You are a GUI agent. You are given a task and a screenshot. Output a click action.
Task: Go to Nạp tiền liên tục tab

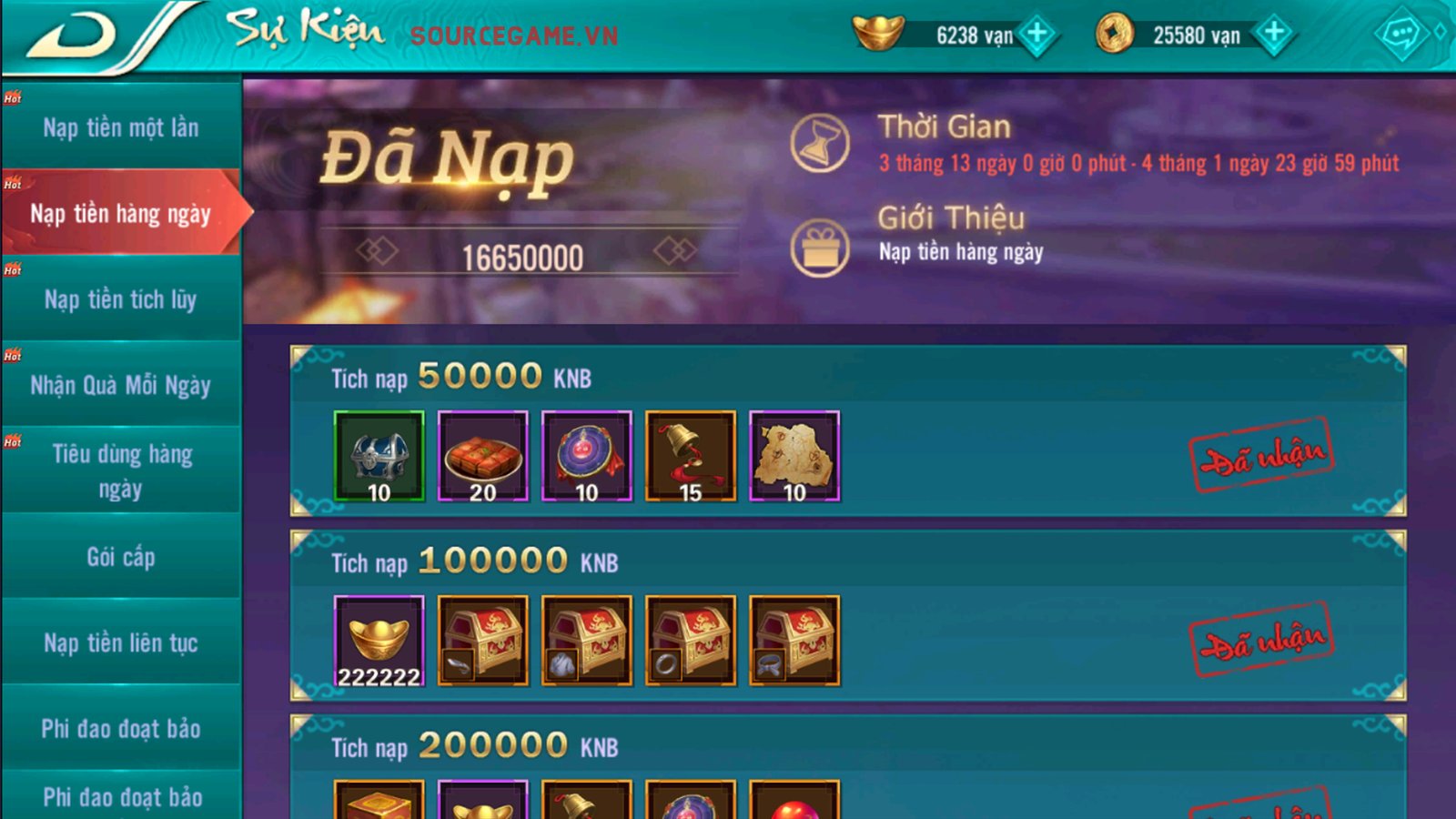point(121,642)
